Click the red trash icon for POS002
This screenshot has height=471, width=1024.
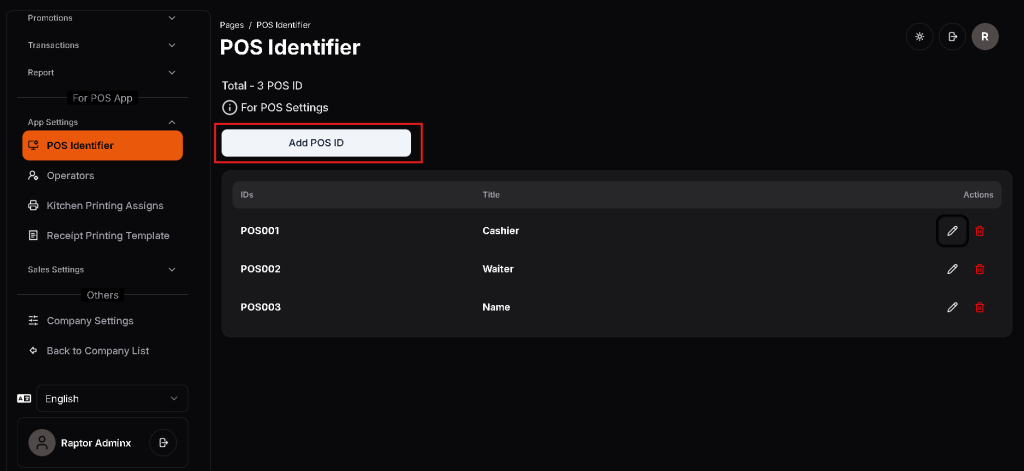(x=979, y=269)
